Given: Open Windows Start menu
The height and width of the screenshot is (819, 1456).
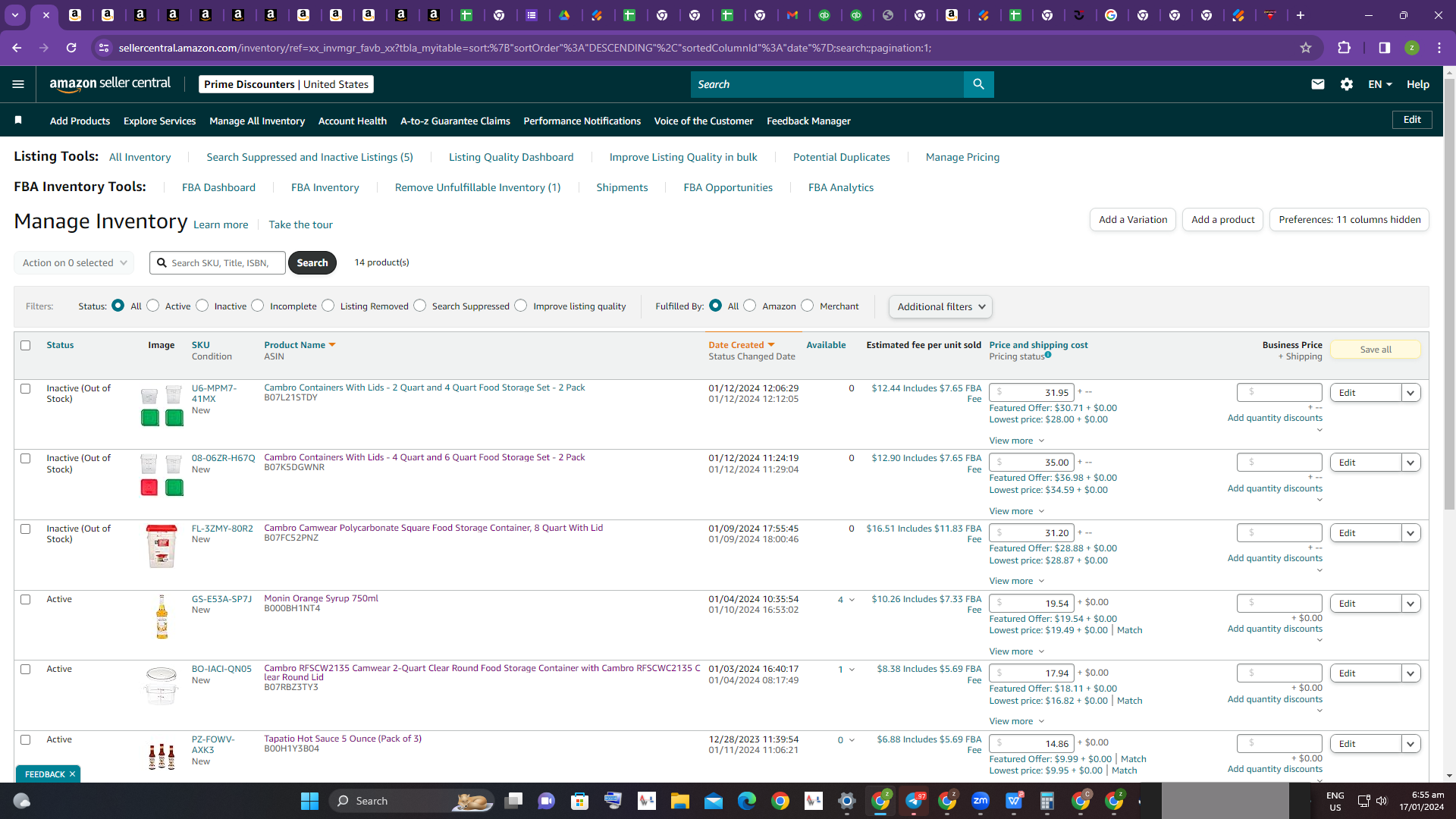Looking at the screenshot, I should pos(309,801).
